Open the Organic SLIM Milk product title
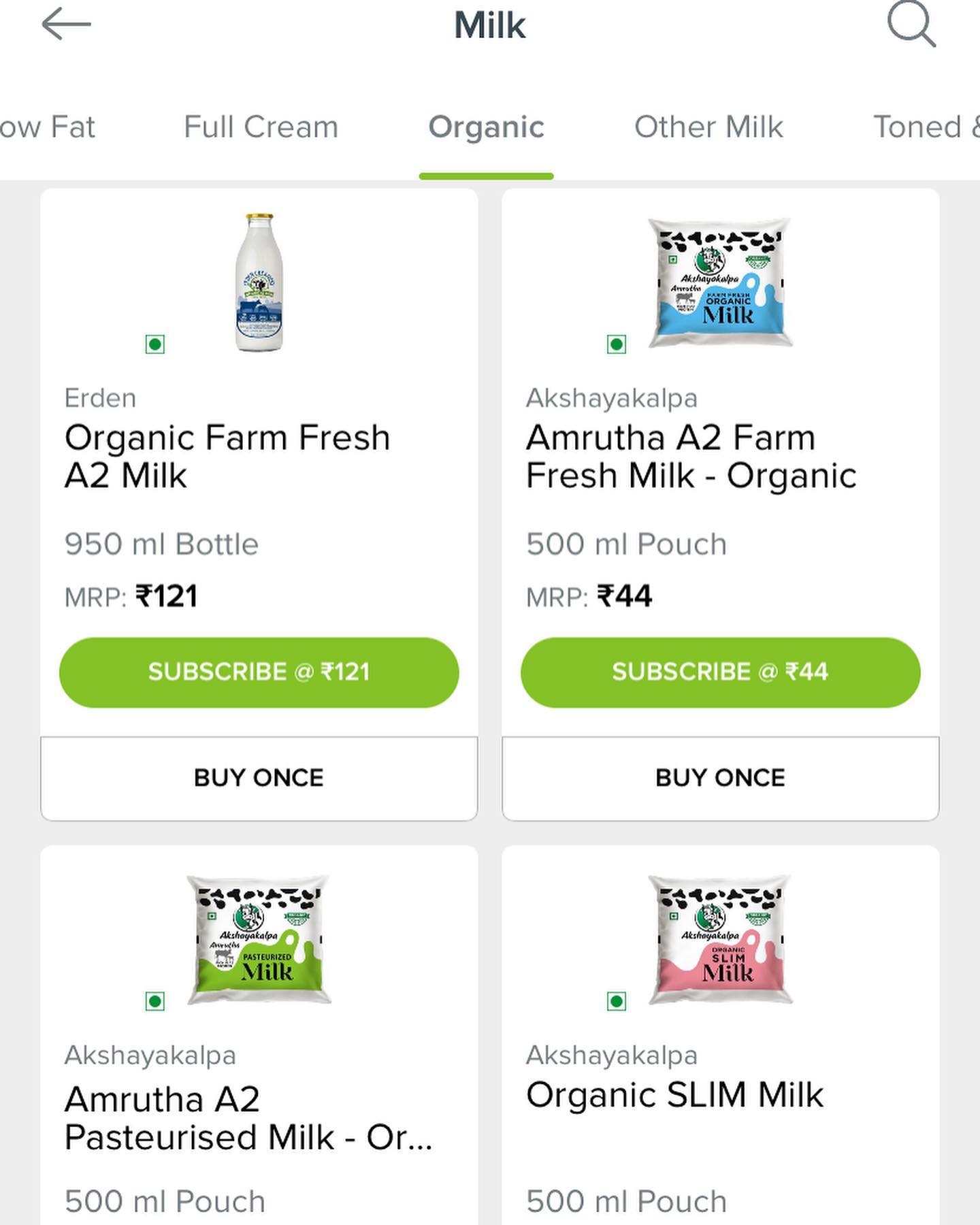 (674, 1095)
